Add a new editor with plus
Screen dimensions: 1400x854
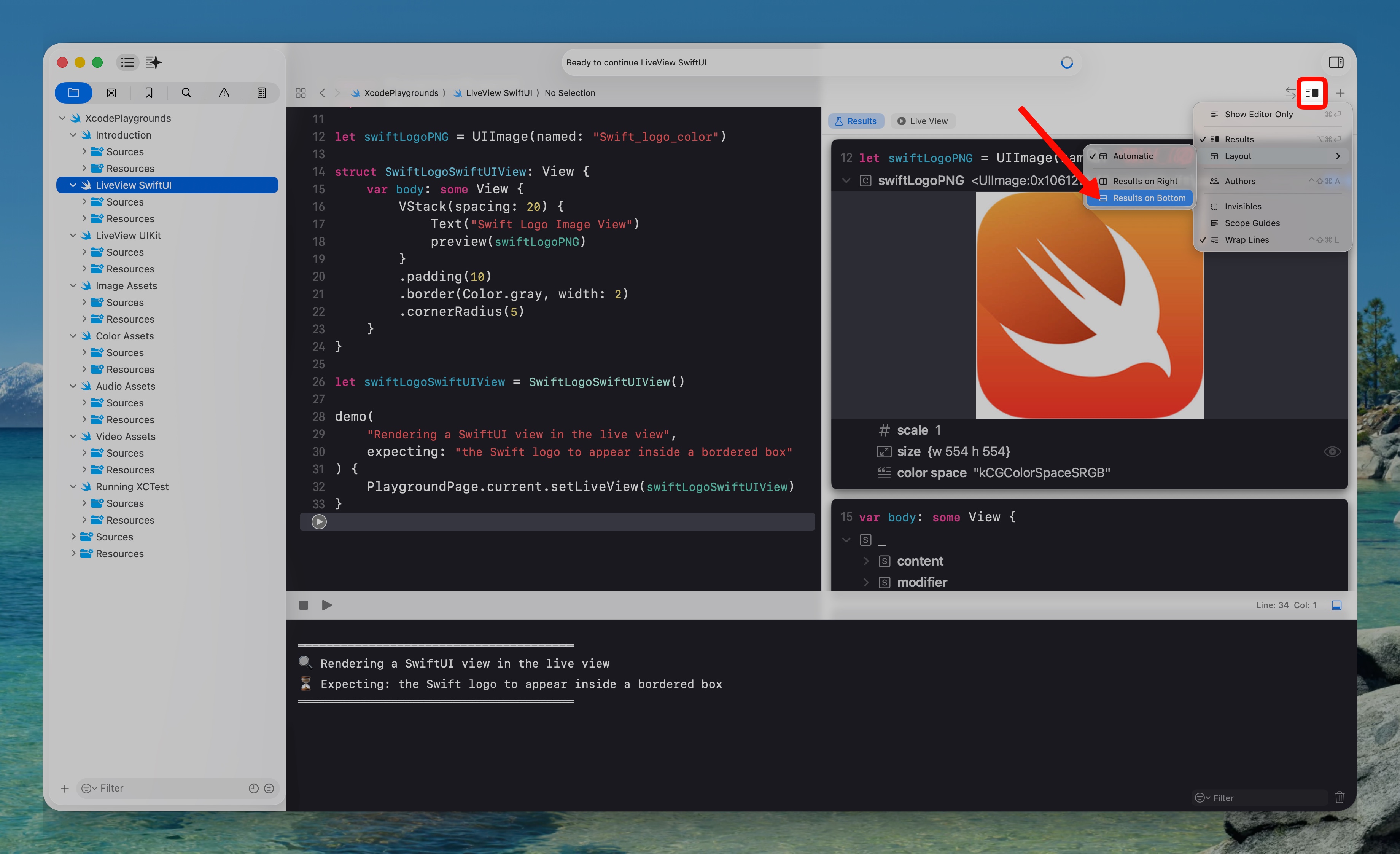pos(1340,92)
